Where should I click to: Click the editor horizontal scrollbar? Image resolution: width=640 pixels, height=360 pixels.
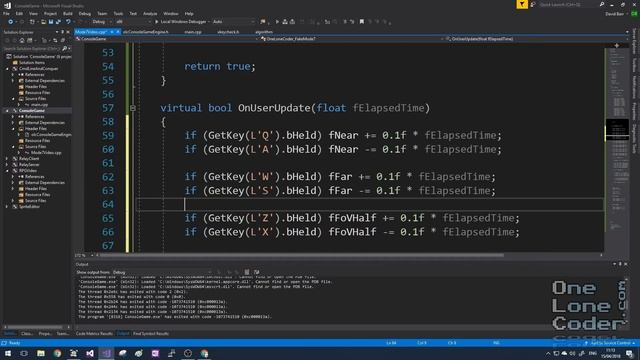pyautogui.click(x=302, y=255)
